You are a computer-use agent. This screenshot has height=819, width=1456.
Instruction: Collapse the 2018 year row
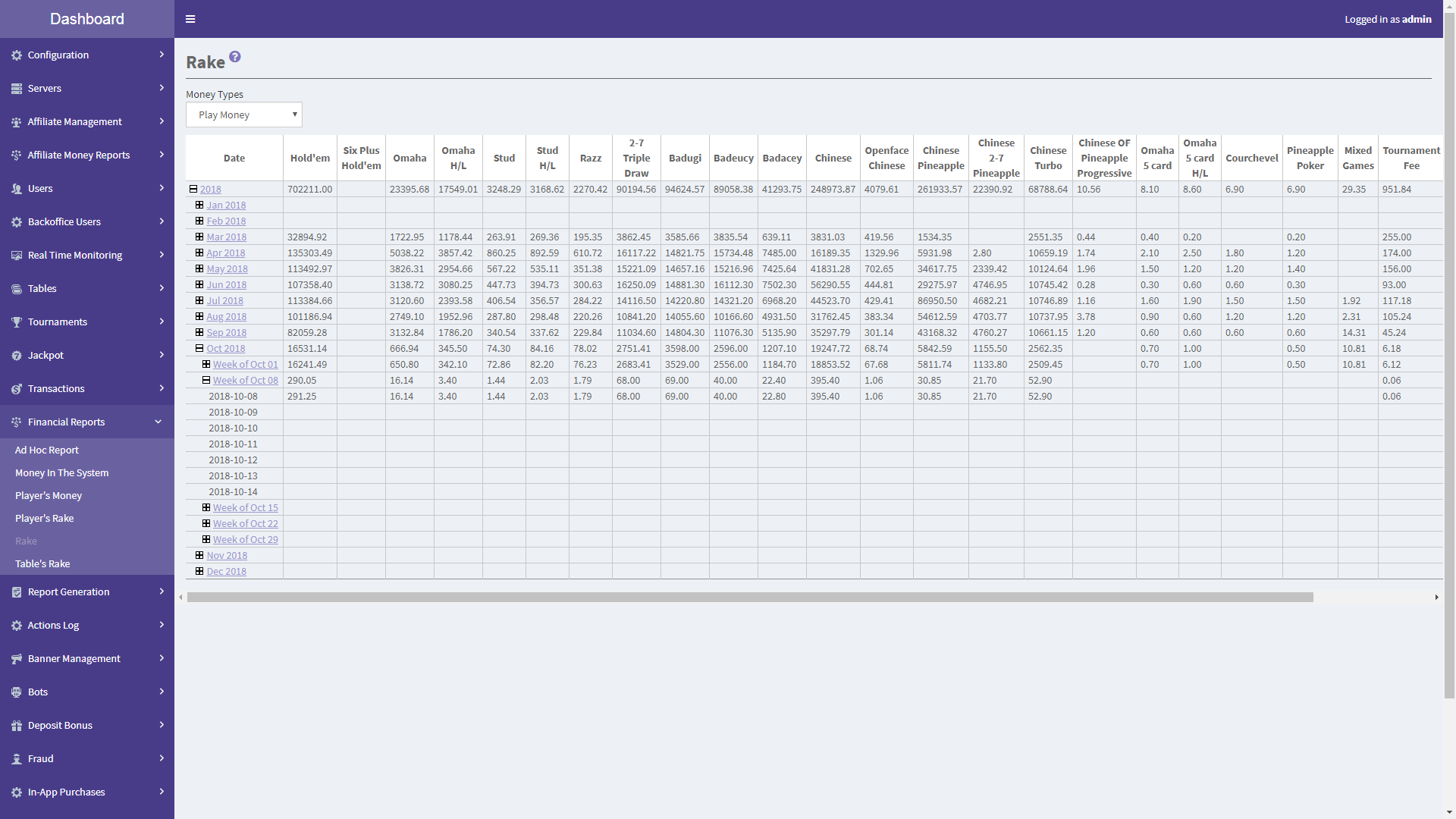[193, 189]
